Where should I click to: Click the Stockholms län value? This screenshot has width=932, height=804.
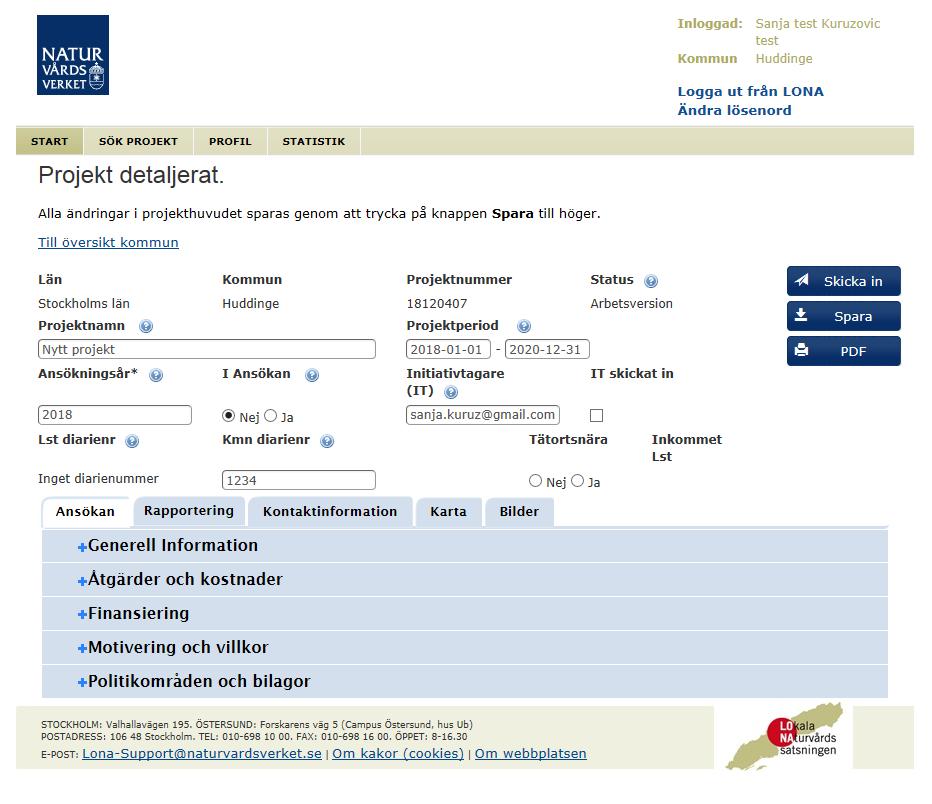(x=84, y=304)
